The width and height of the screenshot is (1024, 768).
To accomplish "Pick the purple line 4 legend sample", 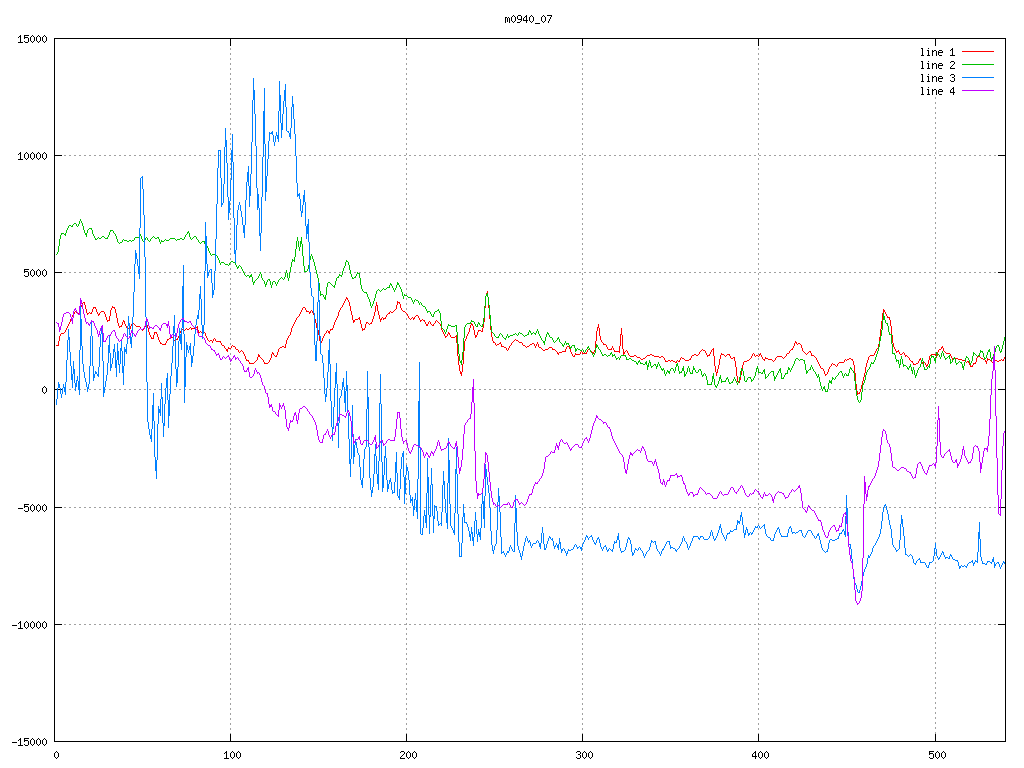I will (980, 91).
